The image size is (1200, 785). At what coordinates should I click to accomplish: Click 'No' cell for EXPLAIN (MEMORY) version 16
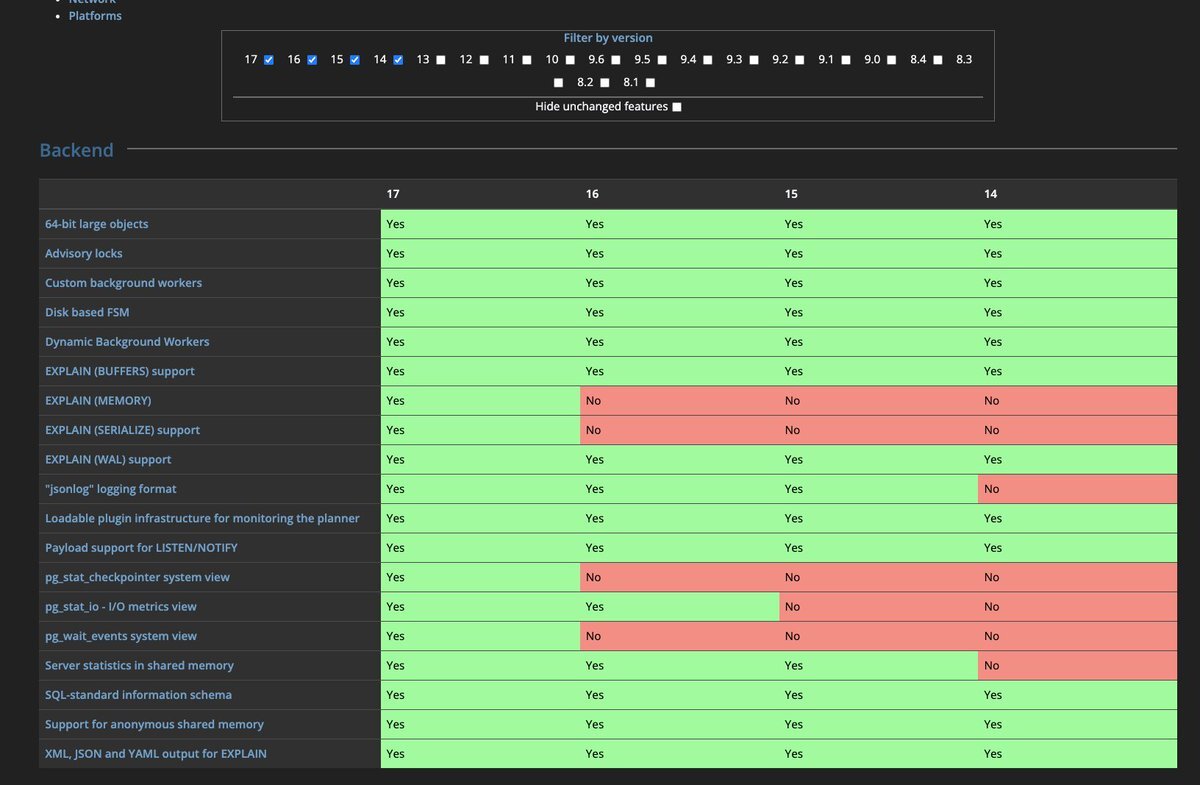(680, 401)
